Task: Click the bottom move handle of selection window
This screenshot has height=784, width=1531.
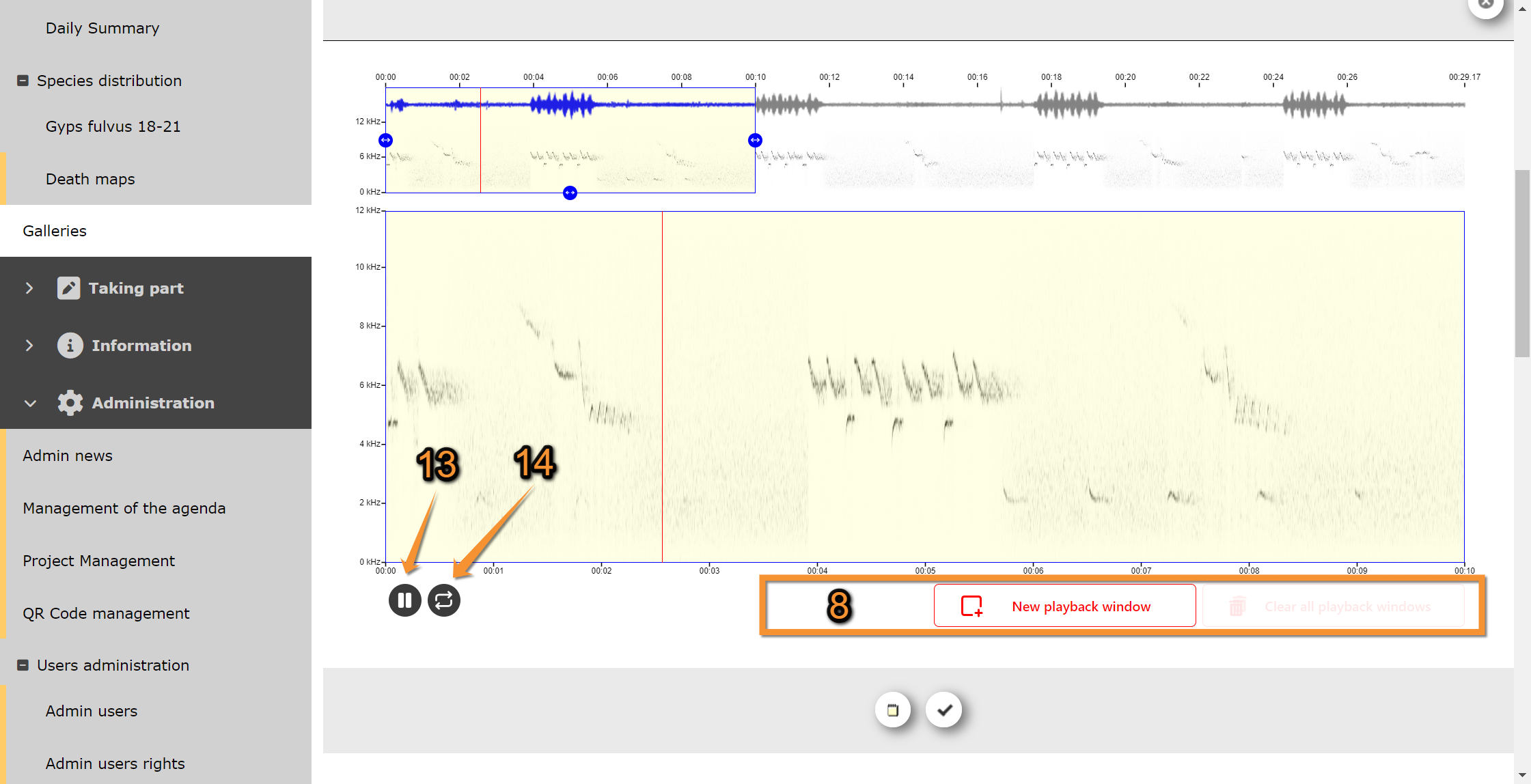Action: pos(570,193)
